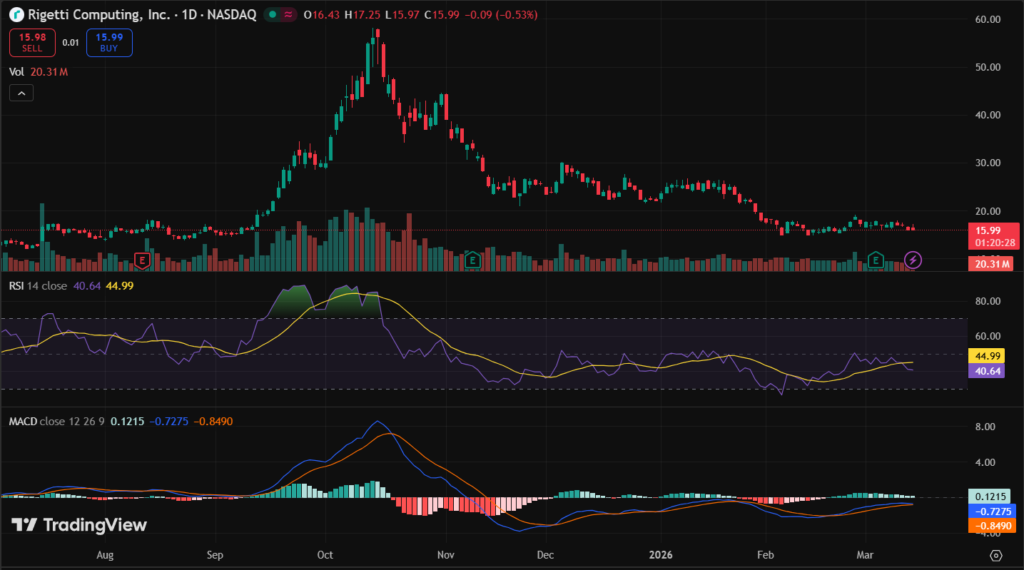This screenshot has width=1024, height=570.
Task: Click the 44.99 RSI value label
Action: coord(988,356)
